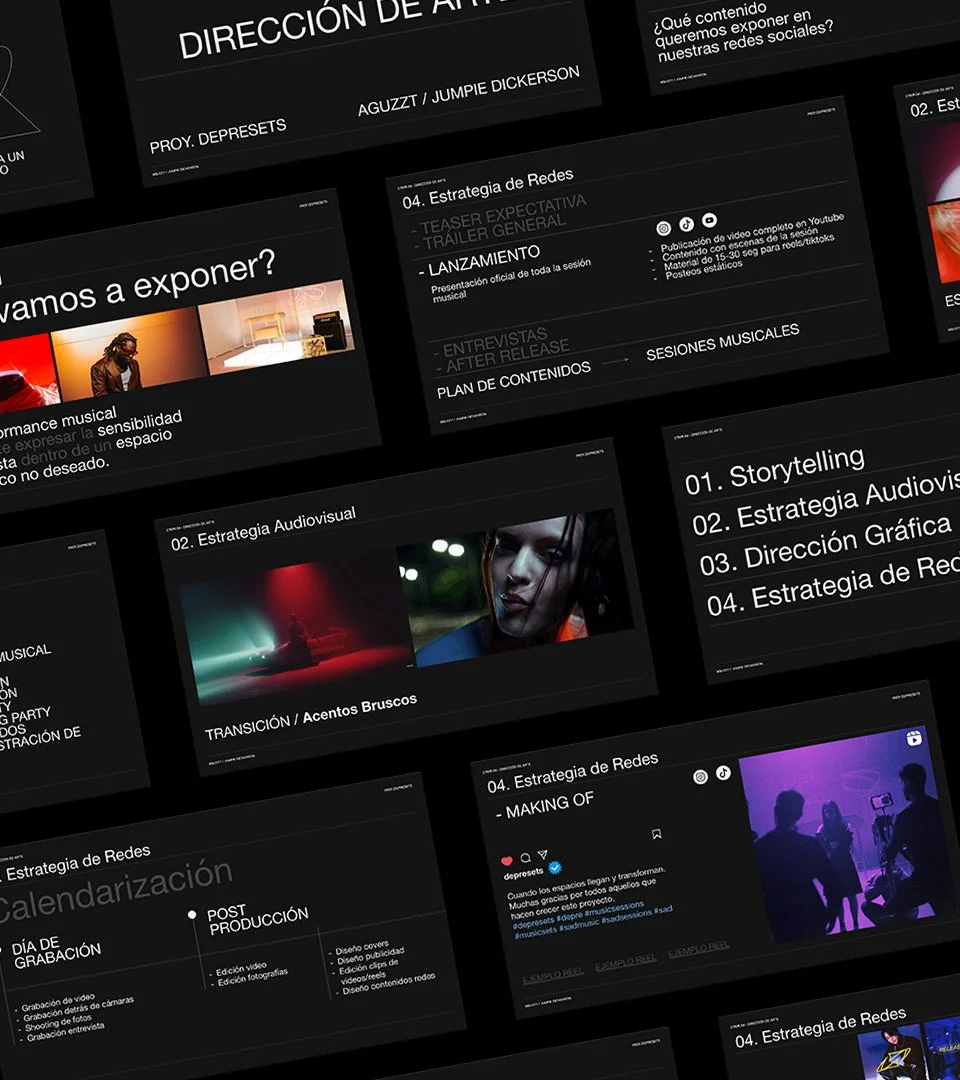The image size is (960, 1080).
Task: Select the '- LANZAMIENTO' heading
Action: 479,261
